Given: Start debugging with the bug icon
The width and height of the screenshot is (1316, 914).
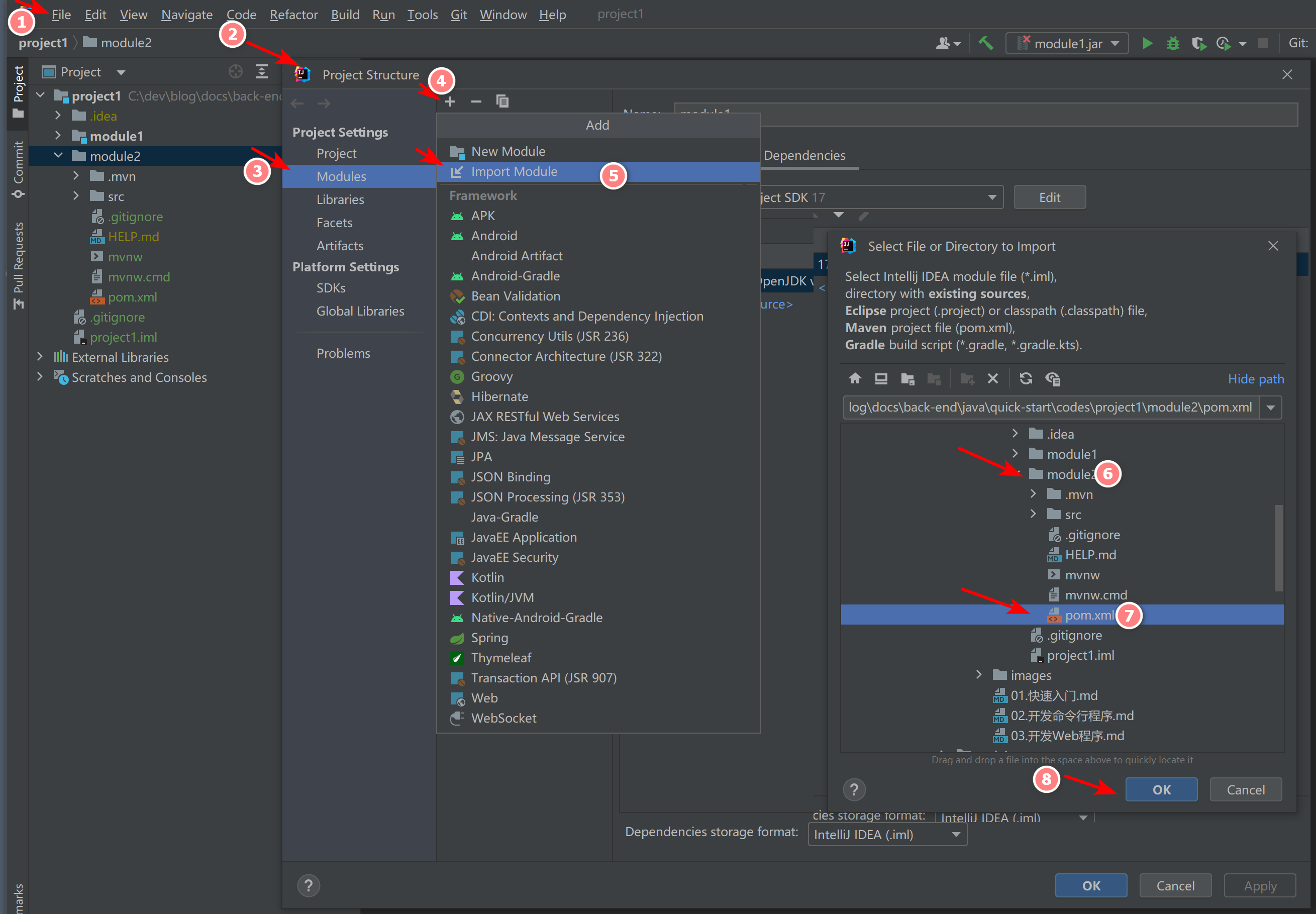Looking at the screenshot, I should pyautogui.click(x=1173, y=44).
